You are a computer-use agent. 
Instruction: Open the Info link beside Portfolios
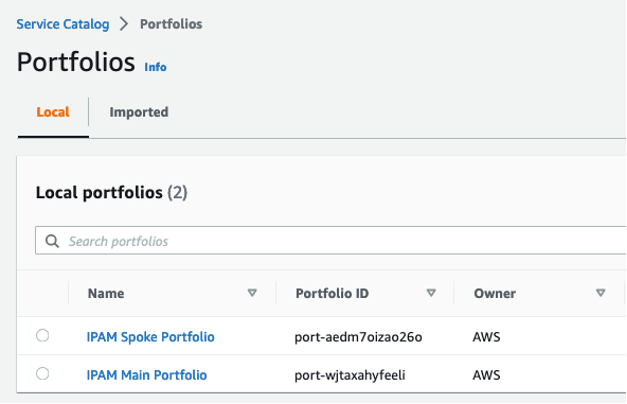[x=156, y=67]
